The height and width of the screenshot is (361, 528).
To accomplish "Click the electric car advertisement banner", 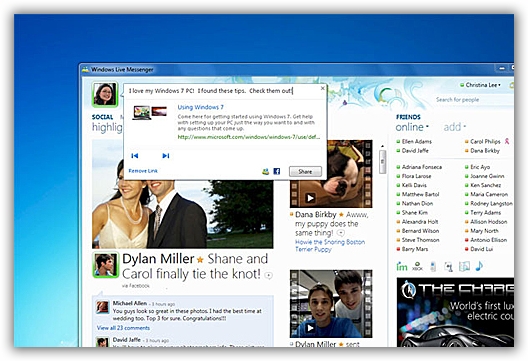I will point(455,312).
